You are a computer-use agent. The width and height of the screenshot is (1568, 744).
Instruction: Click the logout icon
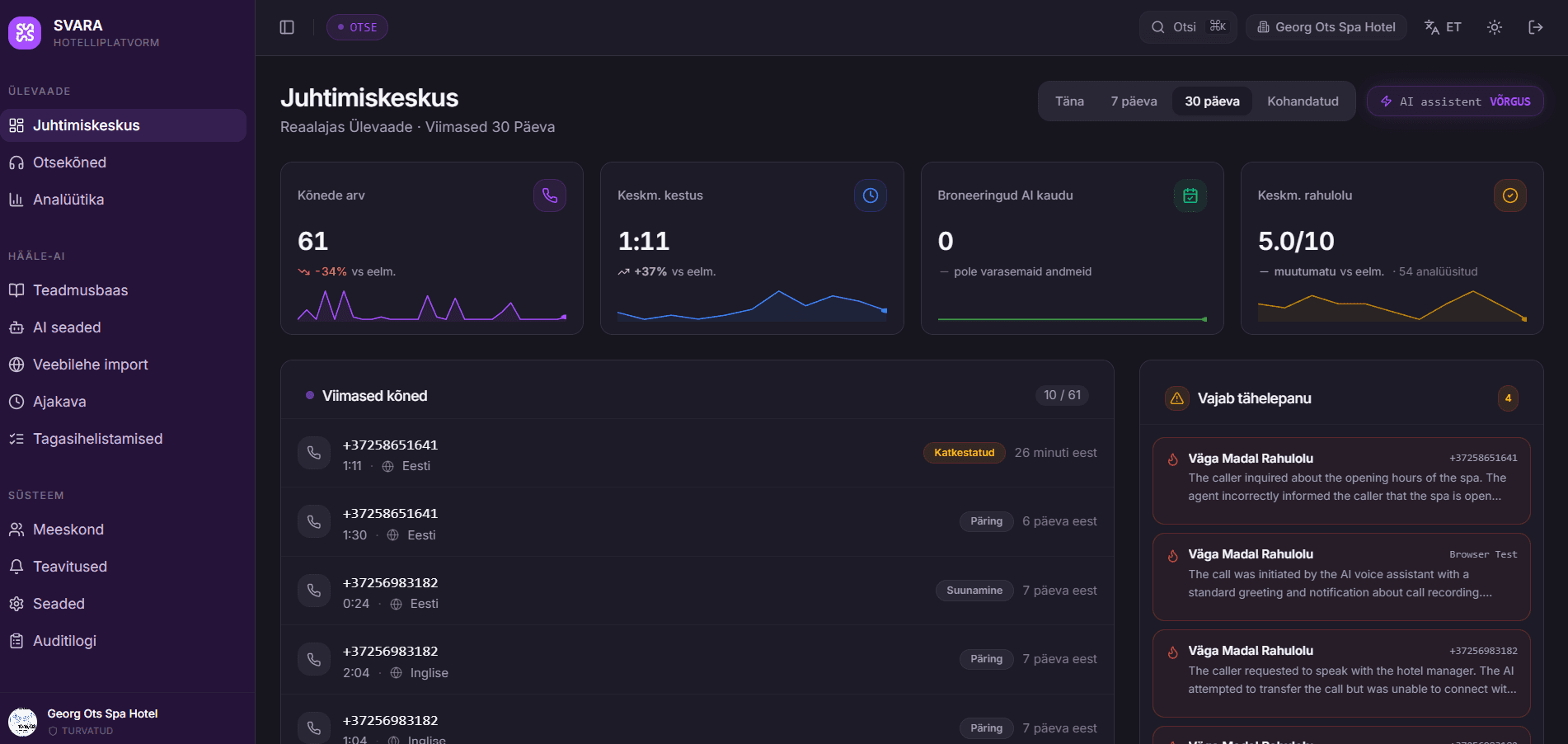click(x=1536, y=27)
